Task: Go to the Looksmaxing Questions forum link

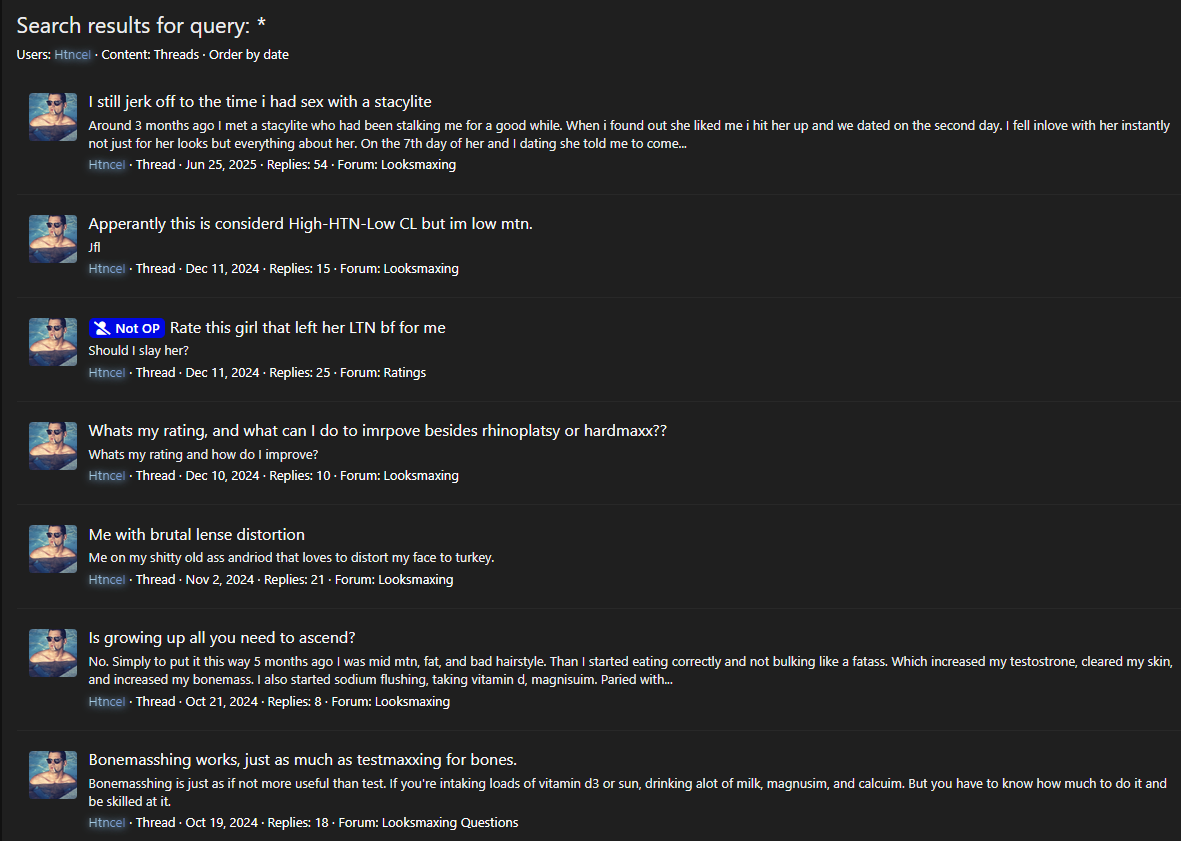Action: pos(448,823)
